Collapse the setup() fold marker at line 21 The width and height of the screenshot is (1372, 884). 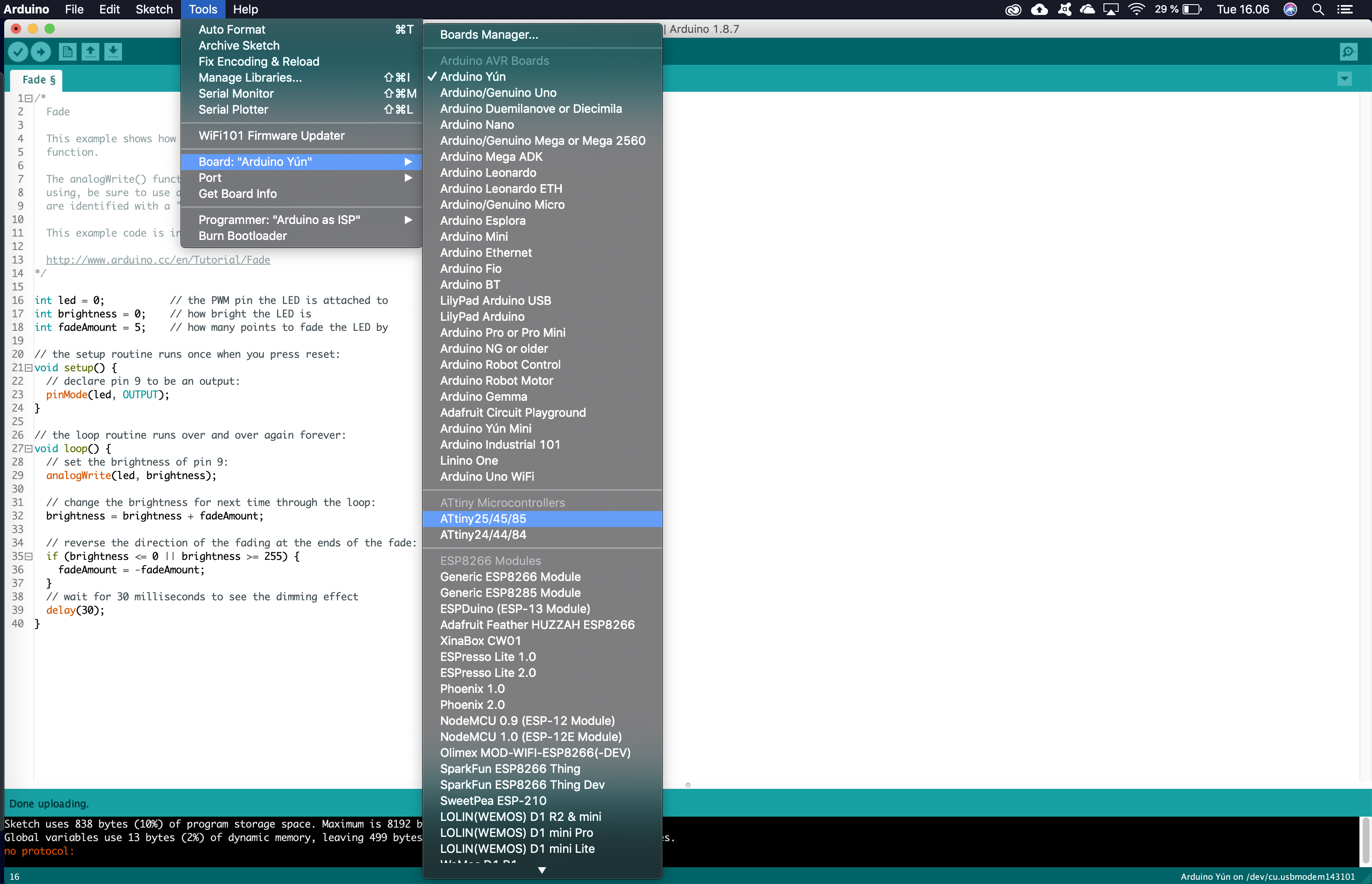[29, 368]
